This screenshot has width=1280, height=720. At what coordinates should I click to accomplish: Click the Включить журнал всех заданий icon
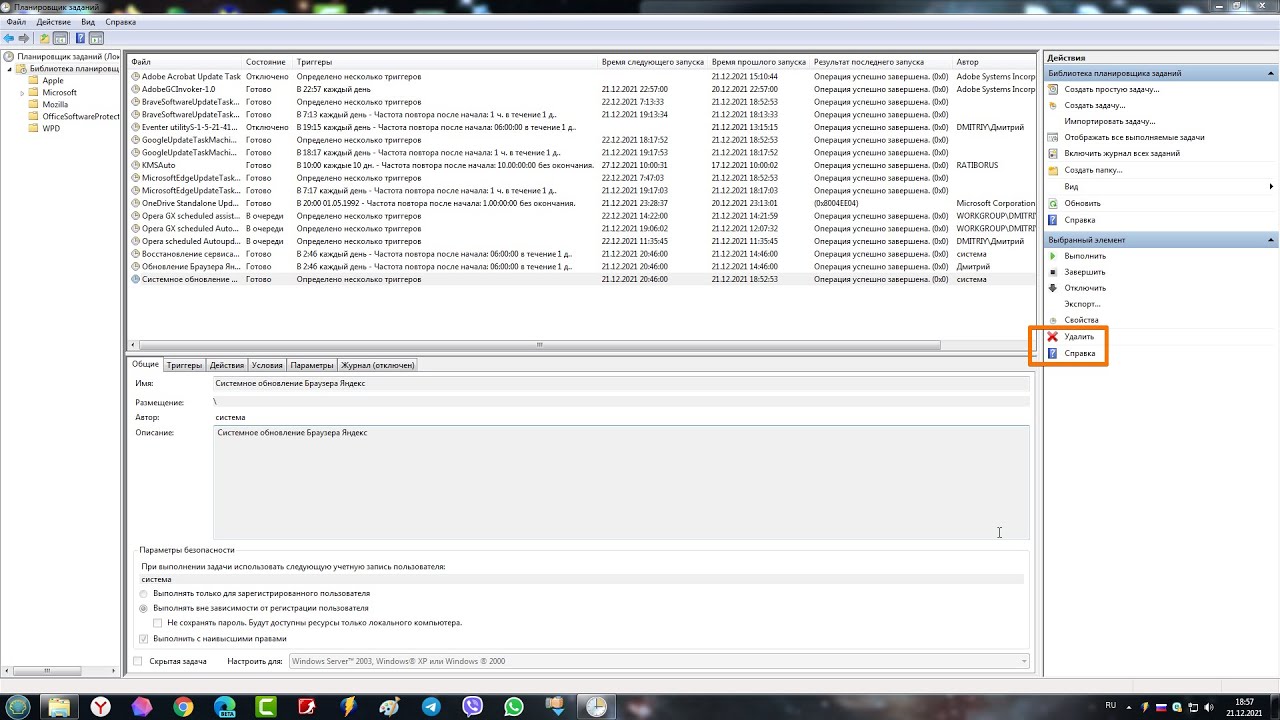point(1053,153)
